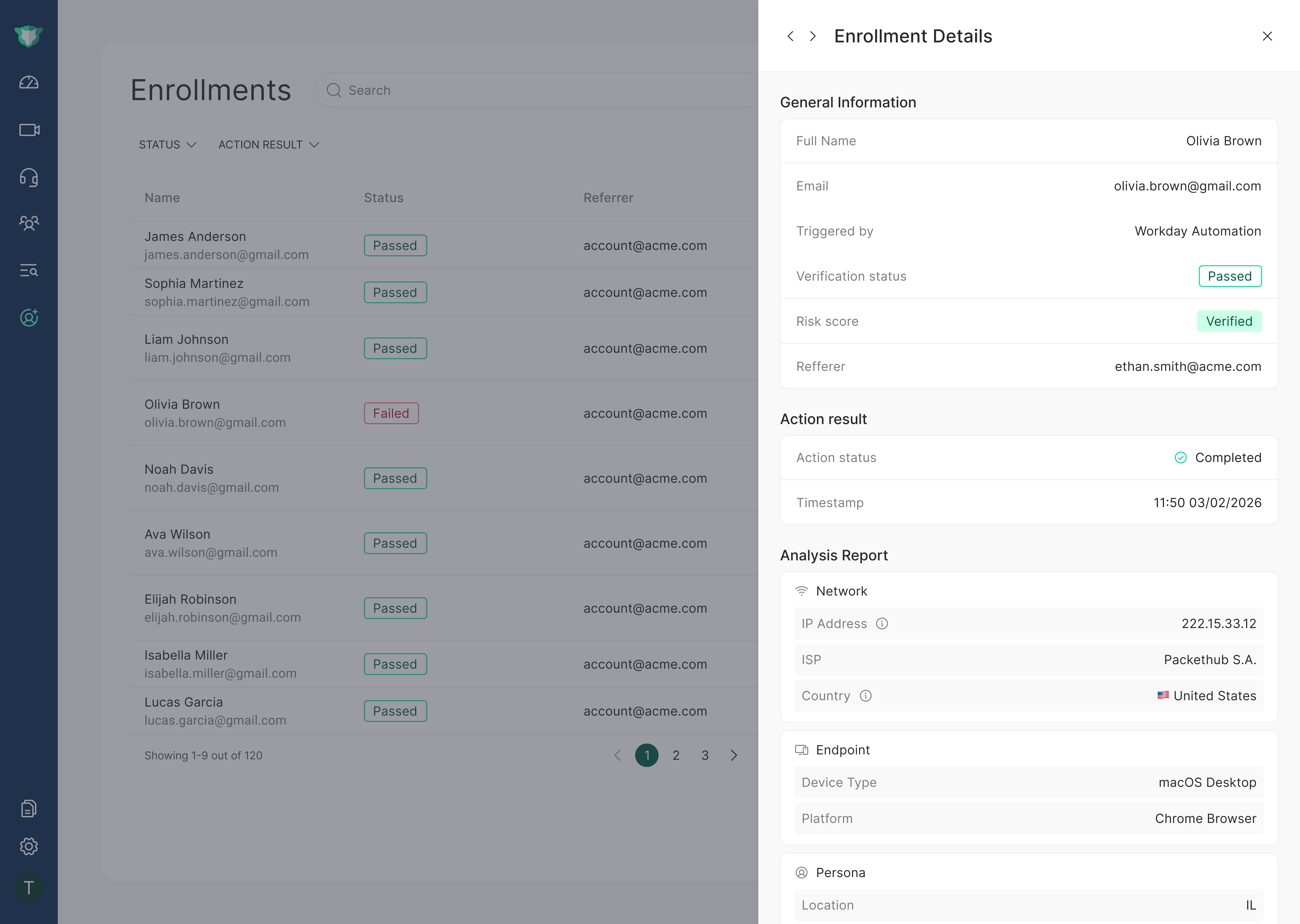
Task: Select the Sophia Martinez row
Action: coord(443,292)
